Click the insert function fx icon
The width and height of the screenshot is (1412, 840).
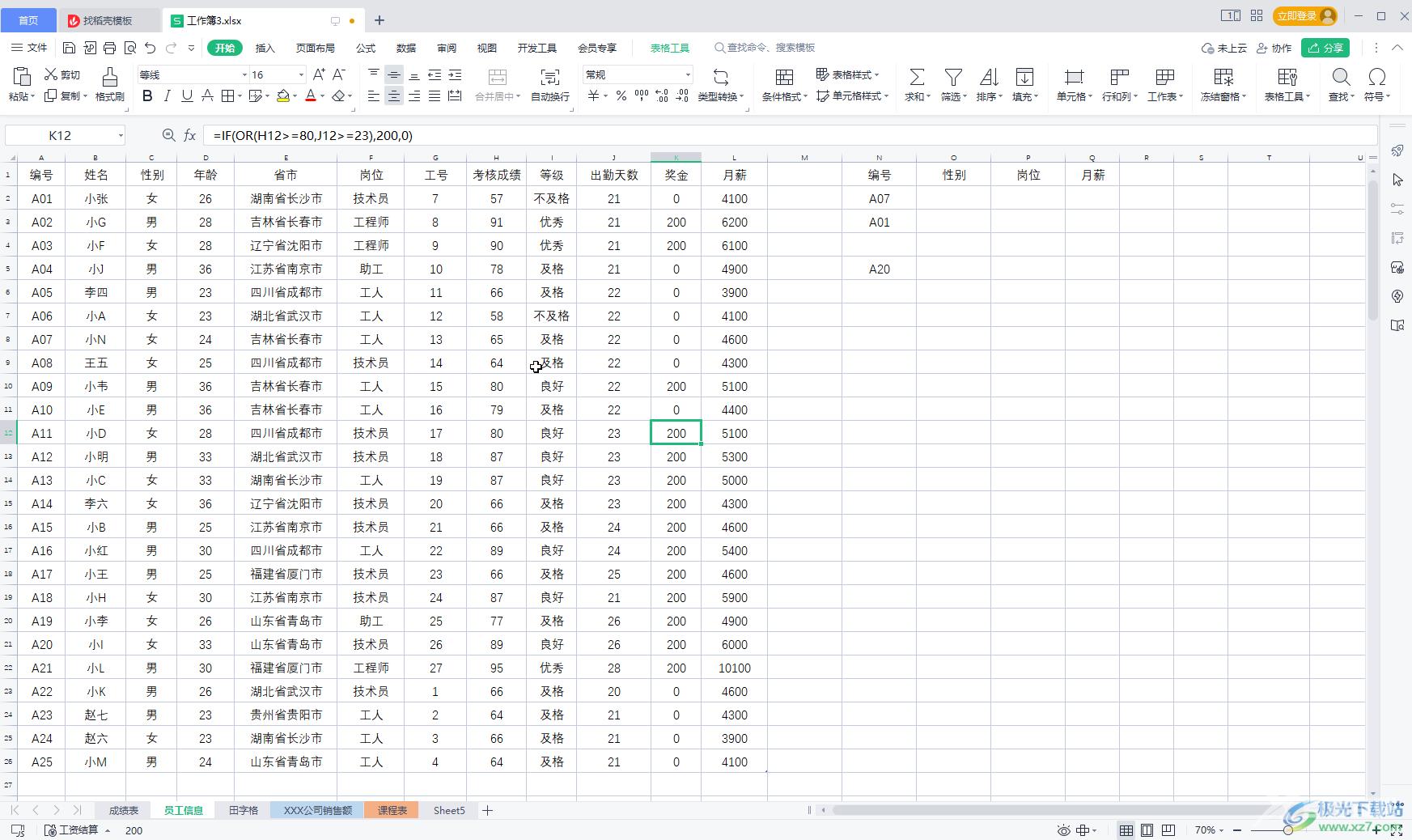click(x=190, y=135)
